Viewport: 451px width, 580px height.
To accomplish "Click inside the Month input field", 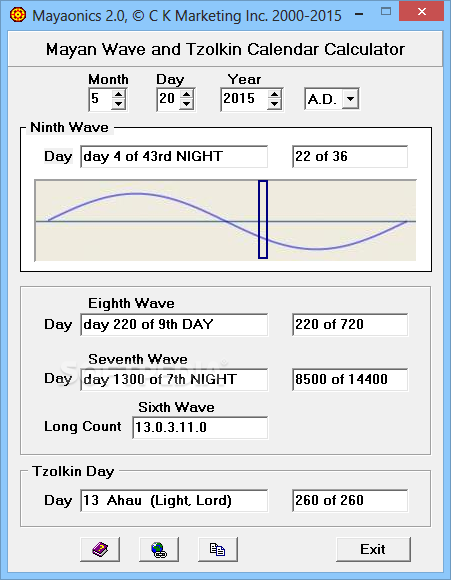I will pyautogui.click(x=100, y=99).
